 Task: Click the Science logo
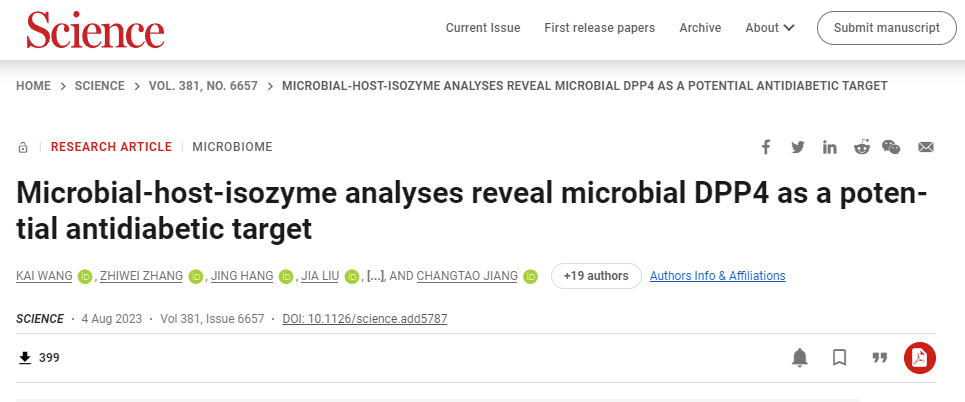[96, 30]
